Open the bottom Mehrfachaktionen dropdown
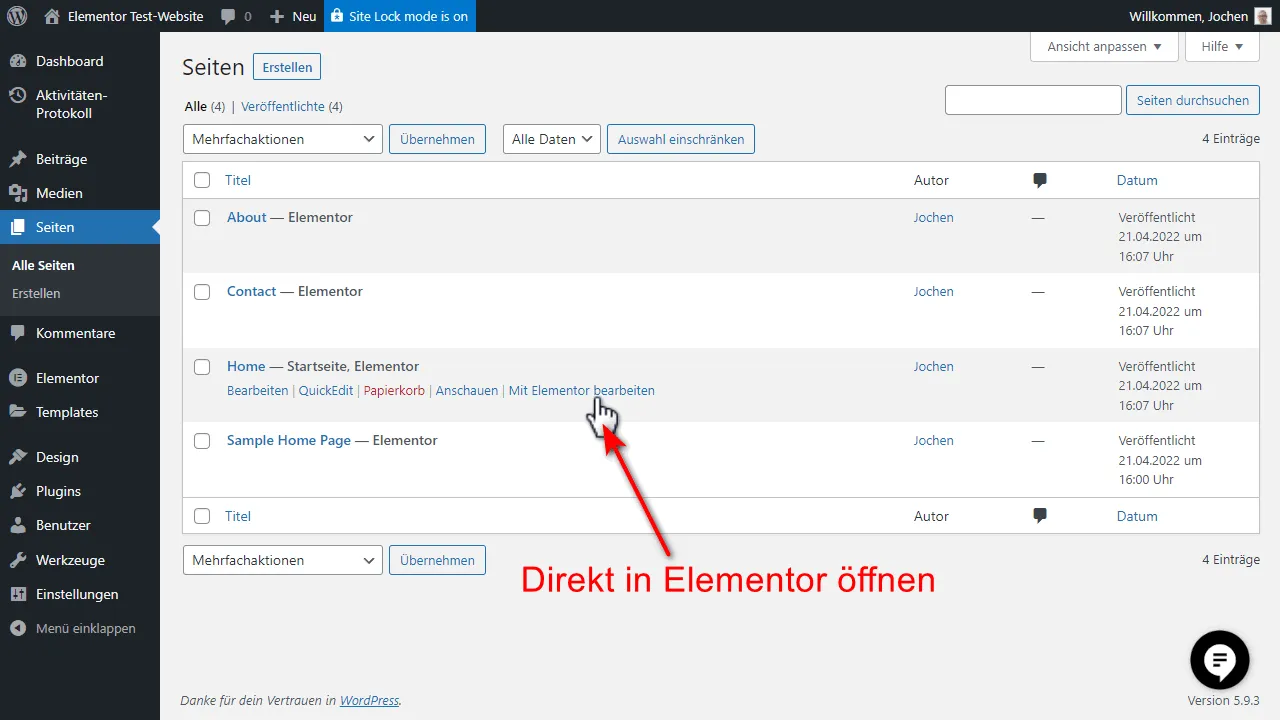The height and width of the screenshot is (720, 1280). 283,560
